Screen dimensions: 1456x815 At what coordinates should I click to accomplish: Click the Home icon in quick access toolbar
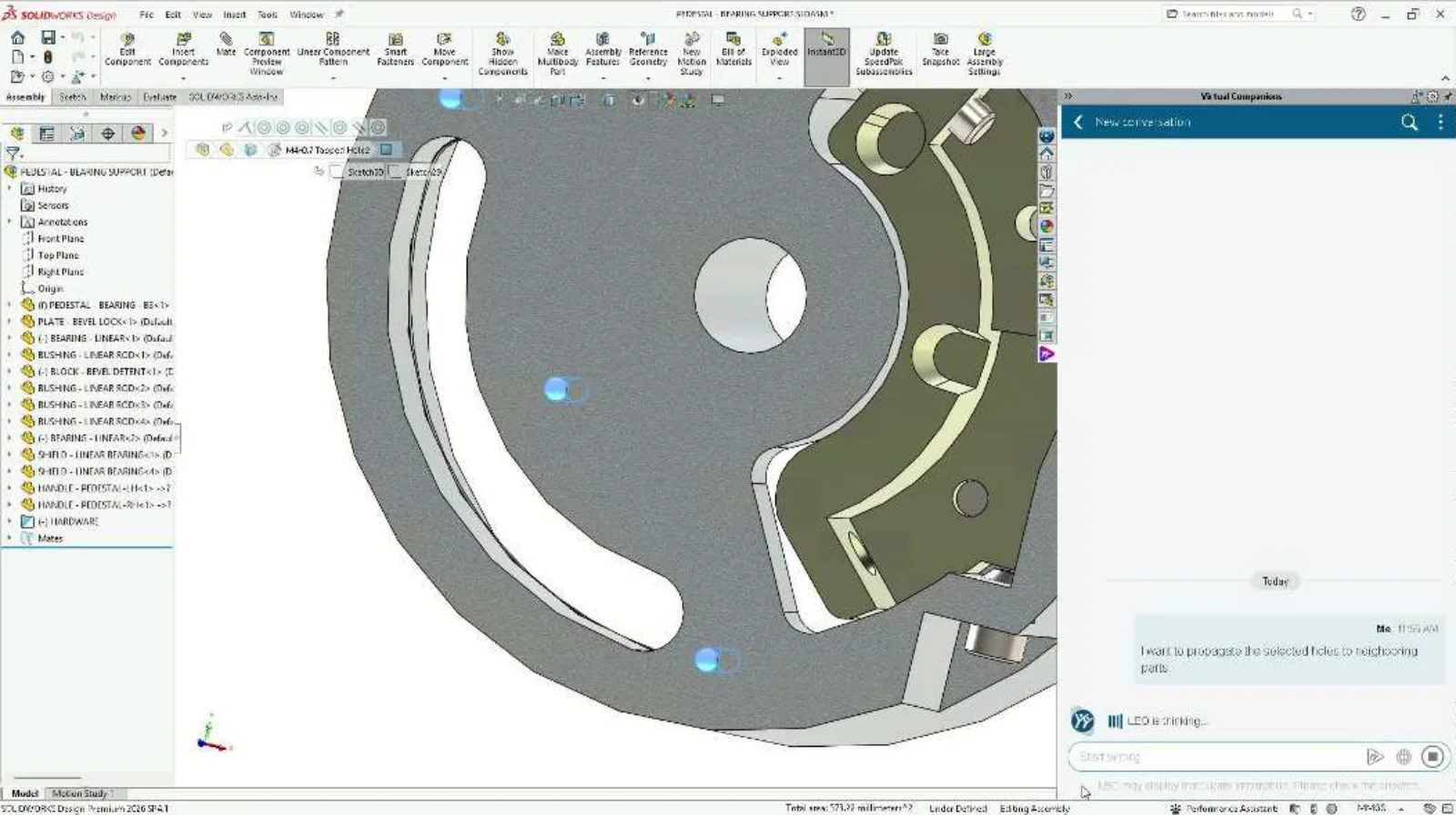pos(17,37)
